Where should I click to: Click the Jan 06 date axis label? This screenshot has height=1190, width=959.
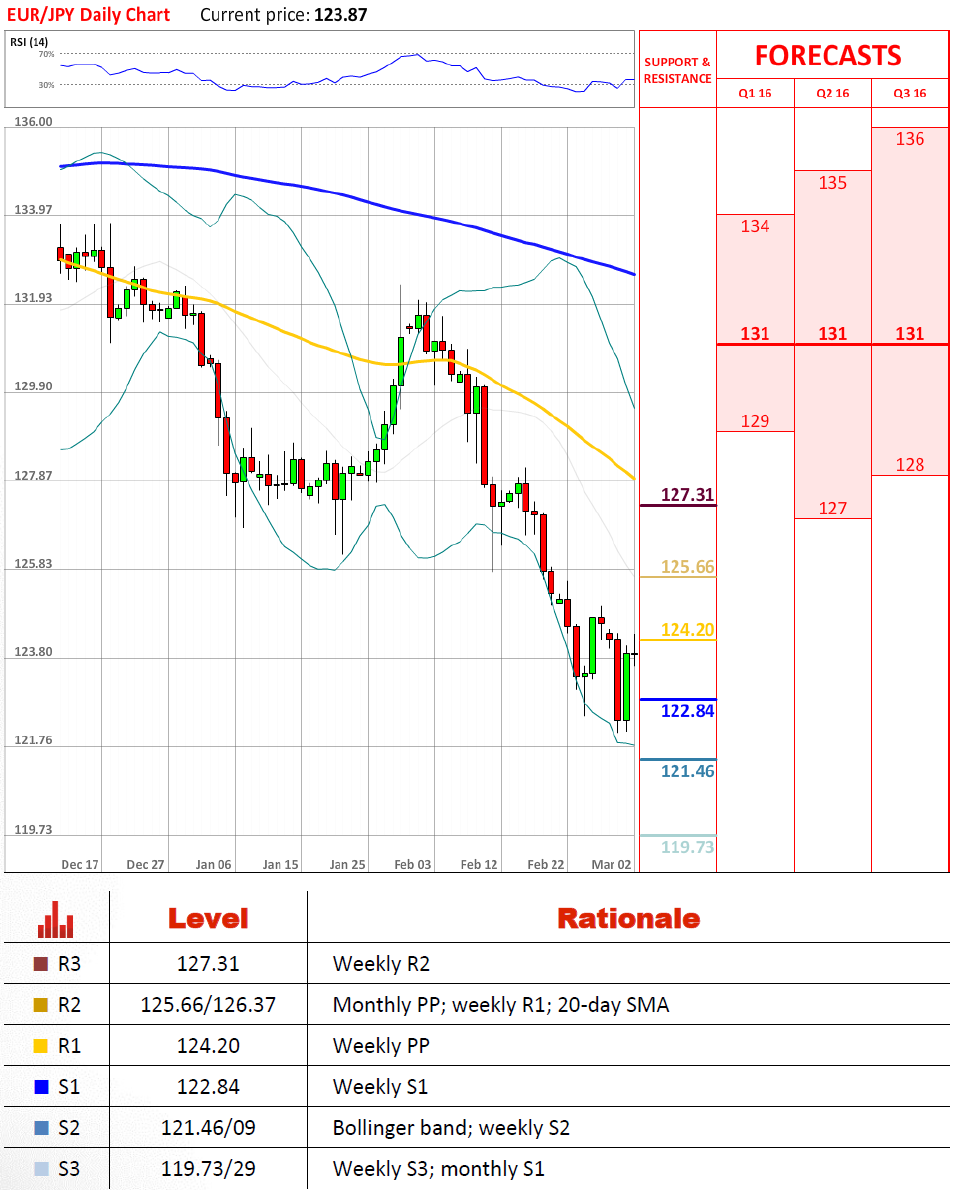coord(213,864)
